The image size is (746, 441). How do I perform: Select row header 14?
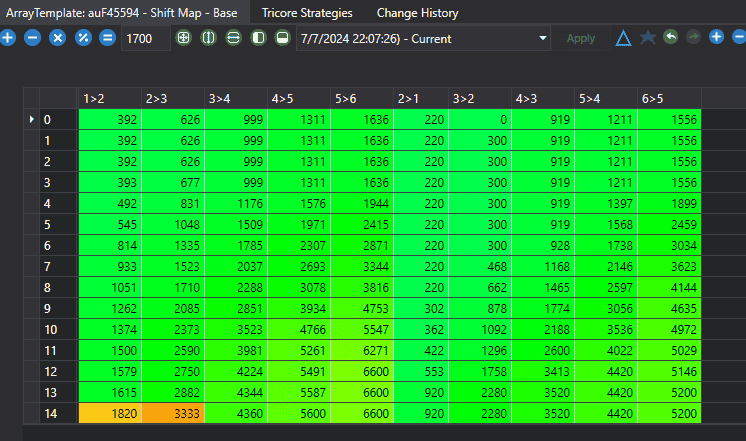tap(59, 413)
